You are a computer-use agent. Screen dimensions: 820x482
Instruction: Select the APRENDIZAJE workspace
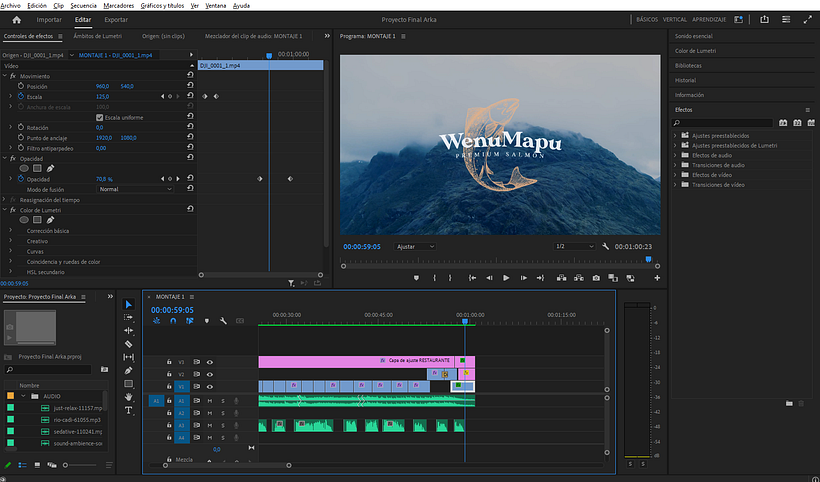[709, 19]
